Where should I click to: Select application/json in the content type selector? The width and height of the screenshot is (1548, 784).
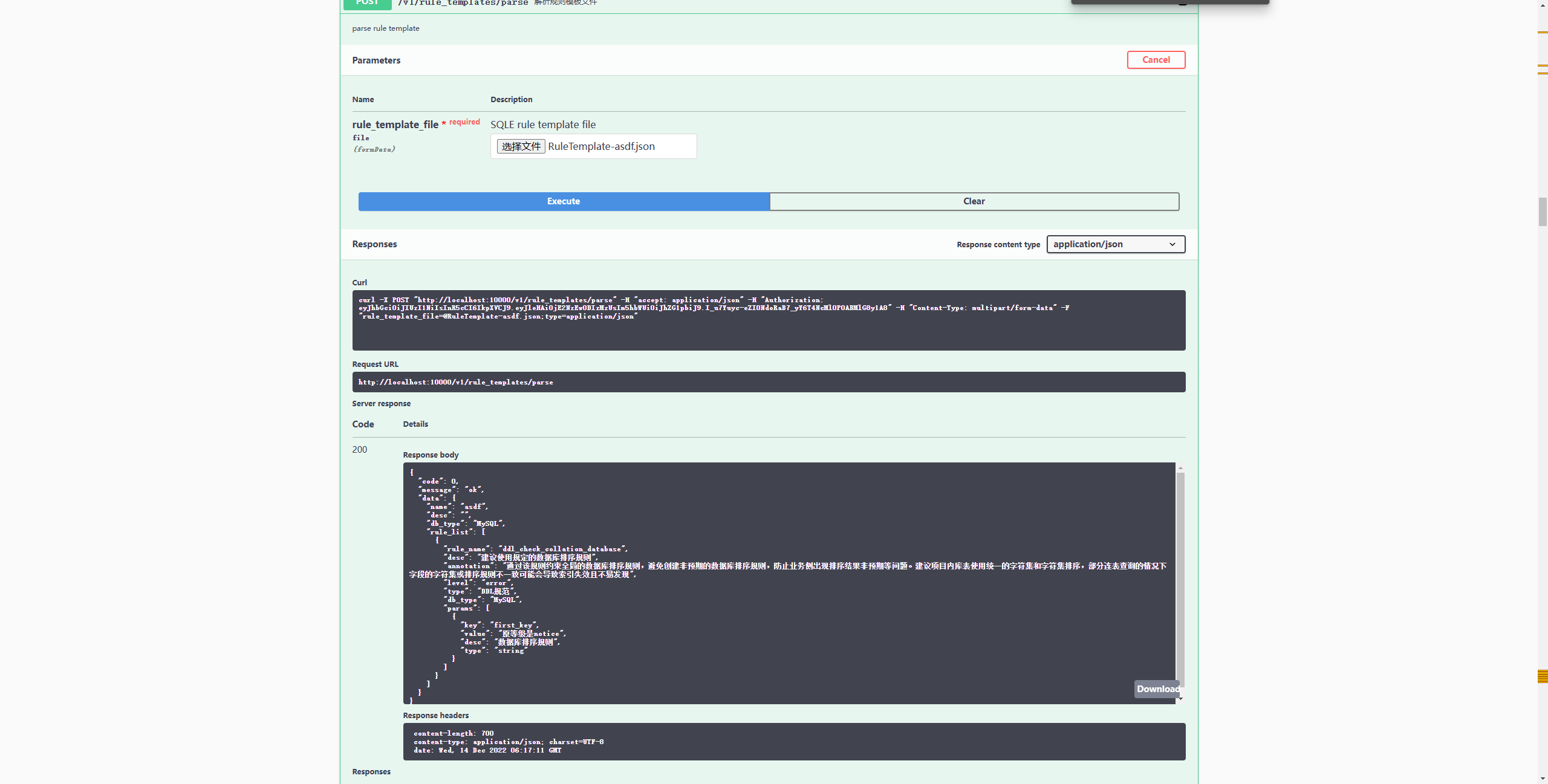[x=1114, y=244]
